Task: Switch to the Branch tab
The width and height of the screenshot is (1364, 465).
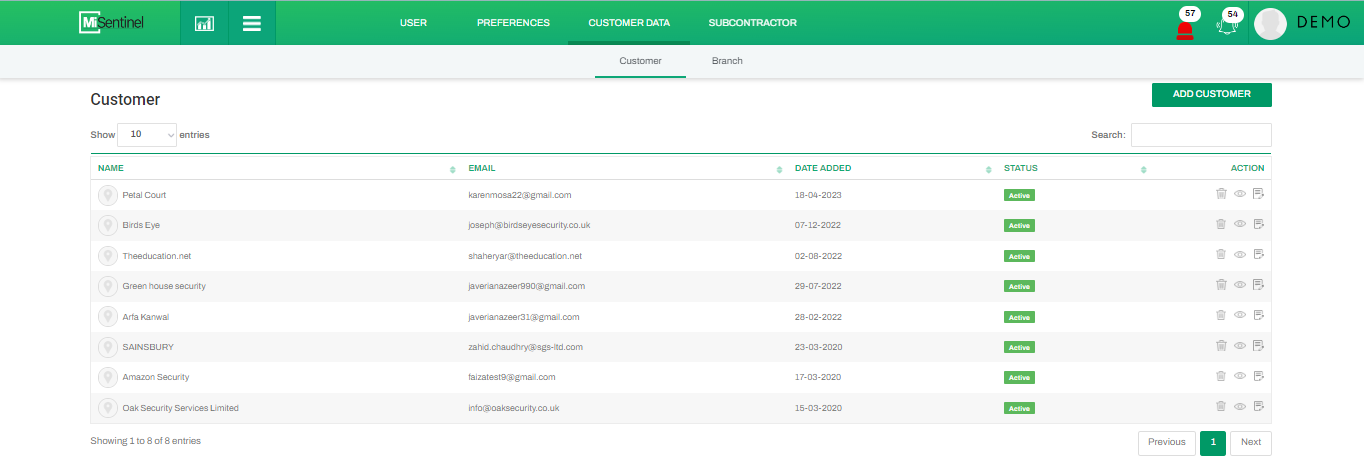Action: coord(727,61)
